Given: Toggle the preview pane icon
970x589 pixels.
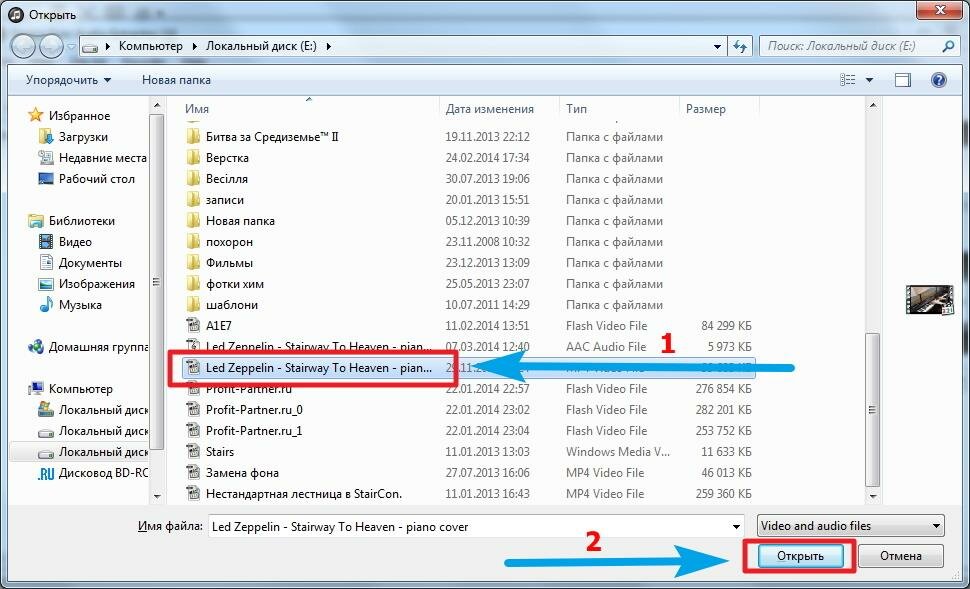Looking at the screenshot, I should [x=903, y=80].
